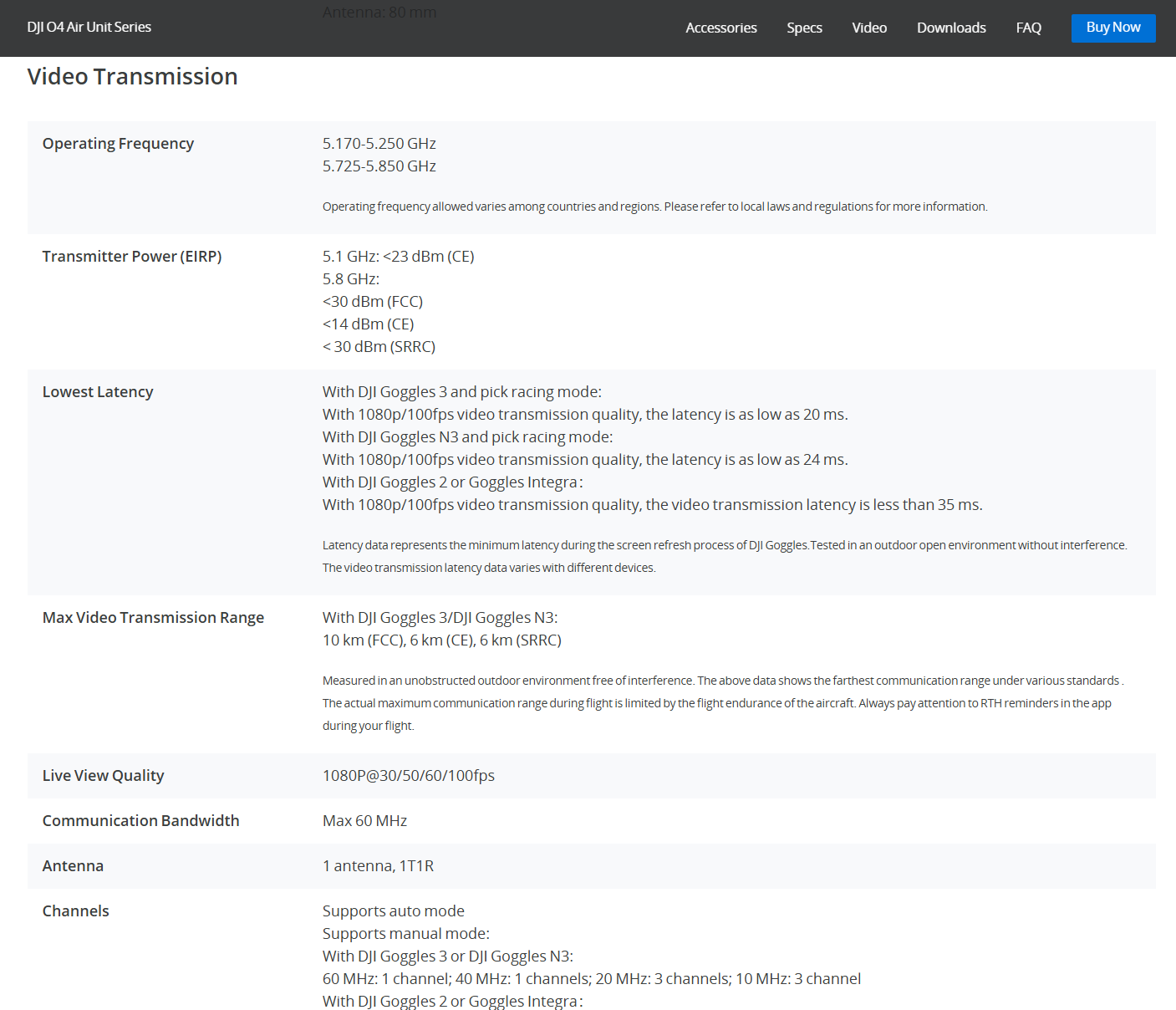This screenshot has width=1176, height=1010.
Task: Select the 60 MHz: 1 channel line
Action: pos(592,979)
